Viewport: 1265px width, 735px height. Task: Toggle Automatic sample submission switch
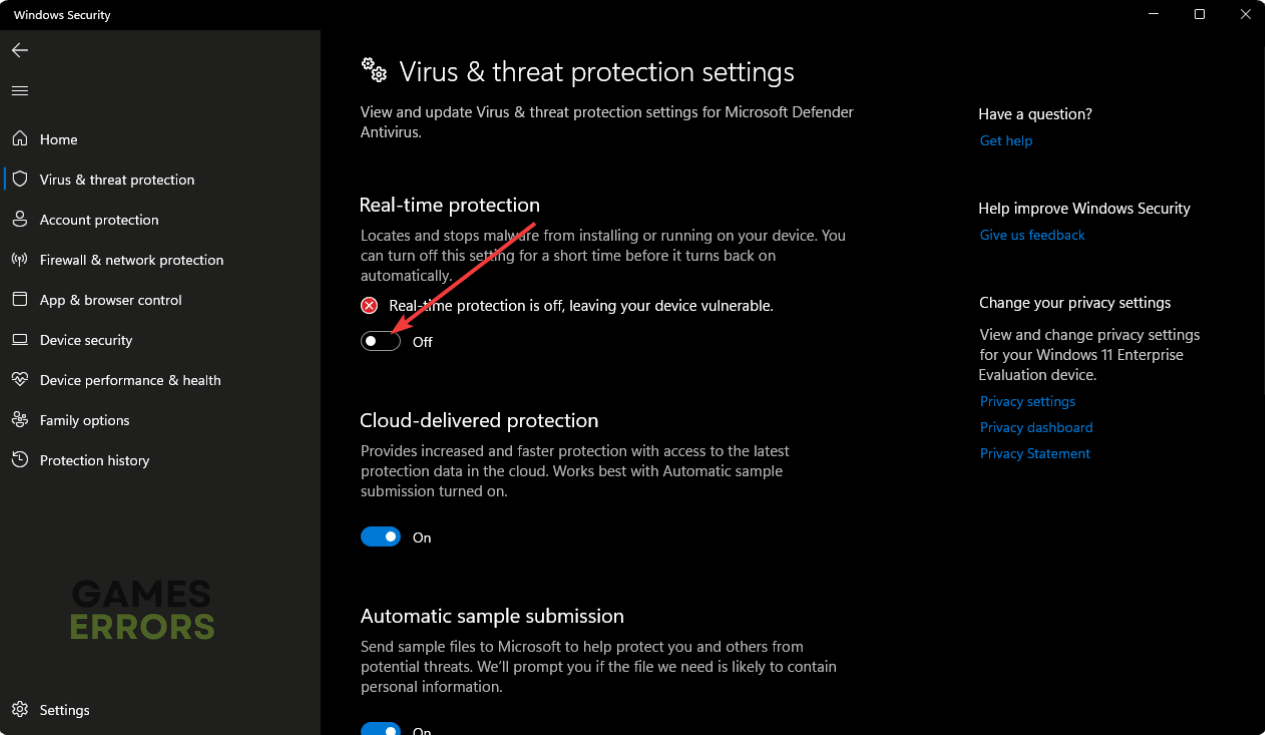[381, 729]
